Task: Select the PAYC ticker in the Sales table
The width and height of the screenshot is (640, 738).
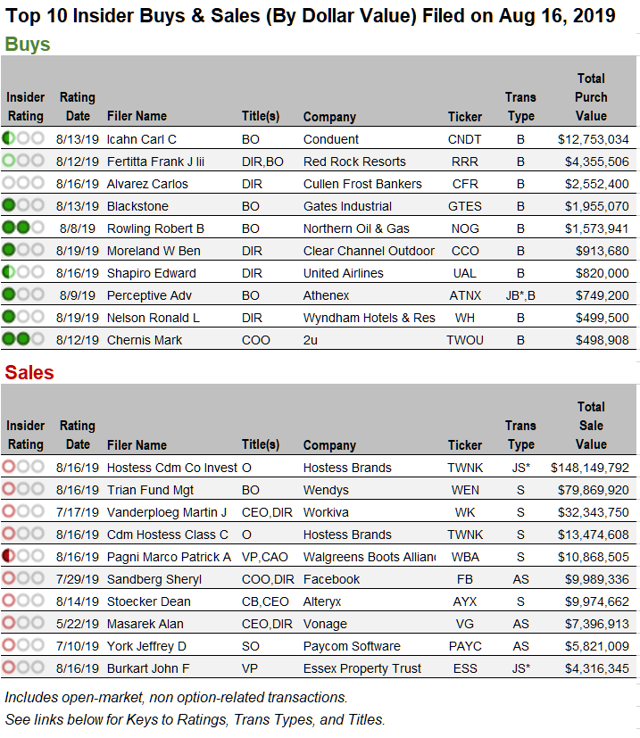Action: pyautogui.click(x=465, y=646)
